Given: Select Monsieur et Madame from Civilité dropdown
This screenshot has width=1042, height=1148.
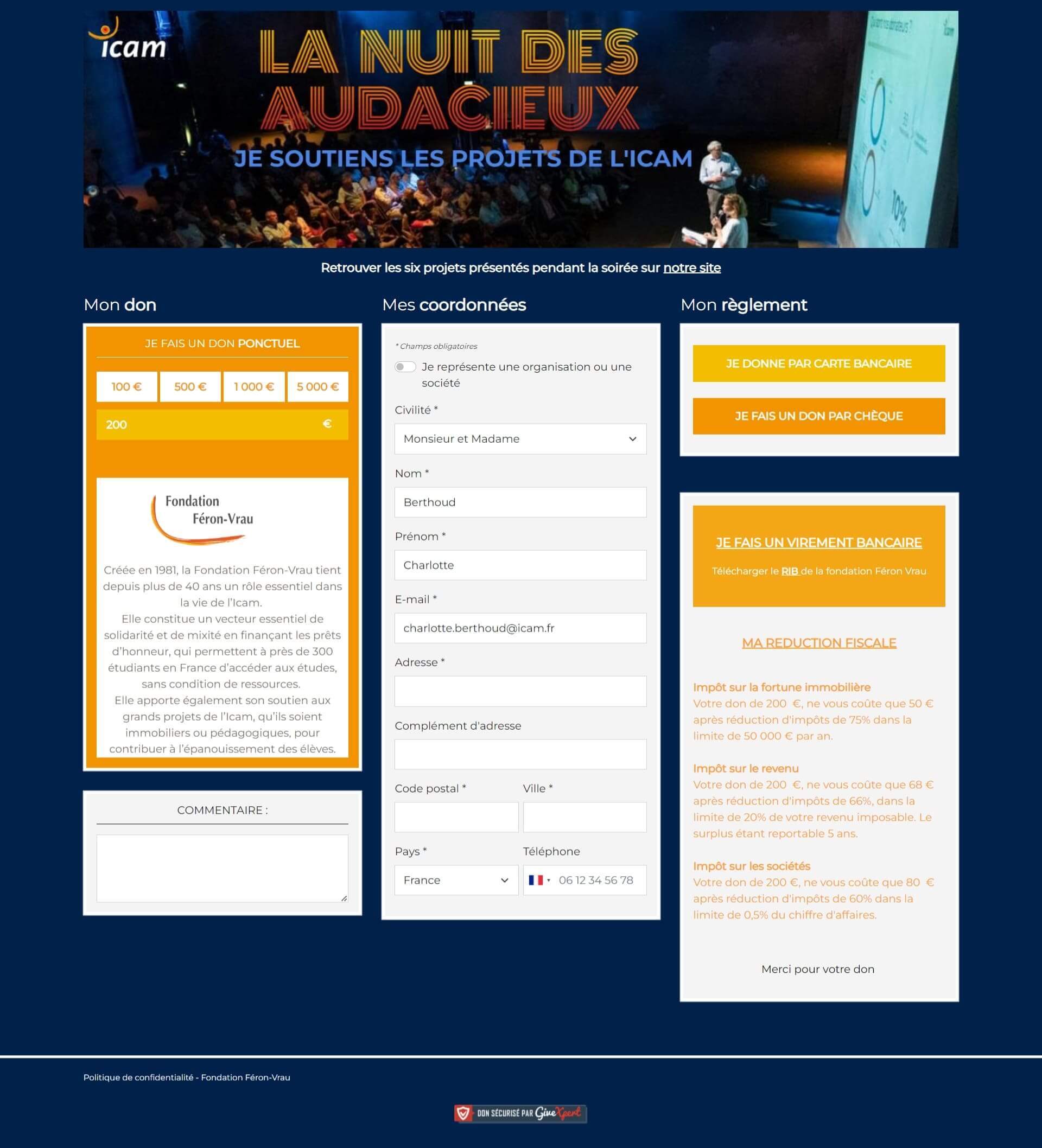Looking at the screenshot, I should [519, 438].
